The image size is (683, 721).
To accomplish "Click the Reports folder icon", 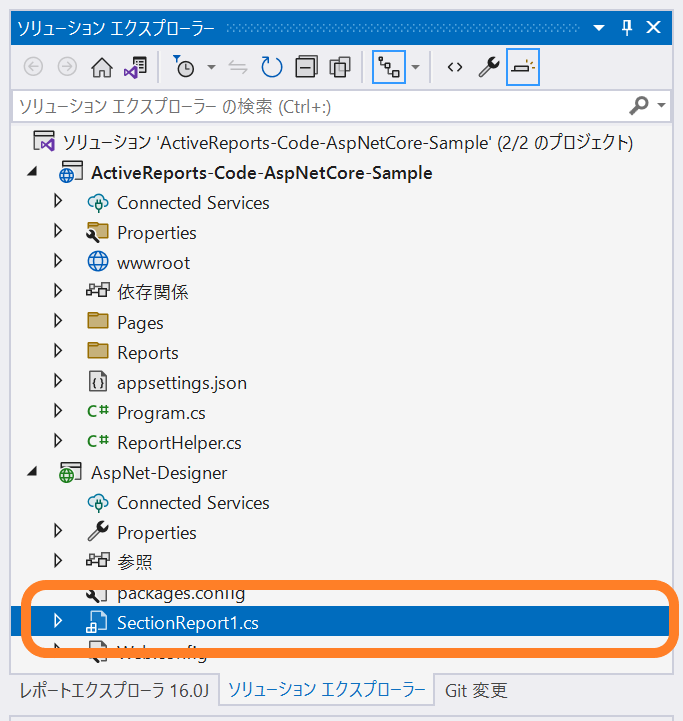I will tap(98, 350).
